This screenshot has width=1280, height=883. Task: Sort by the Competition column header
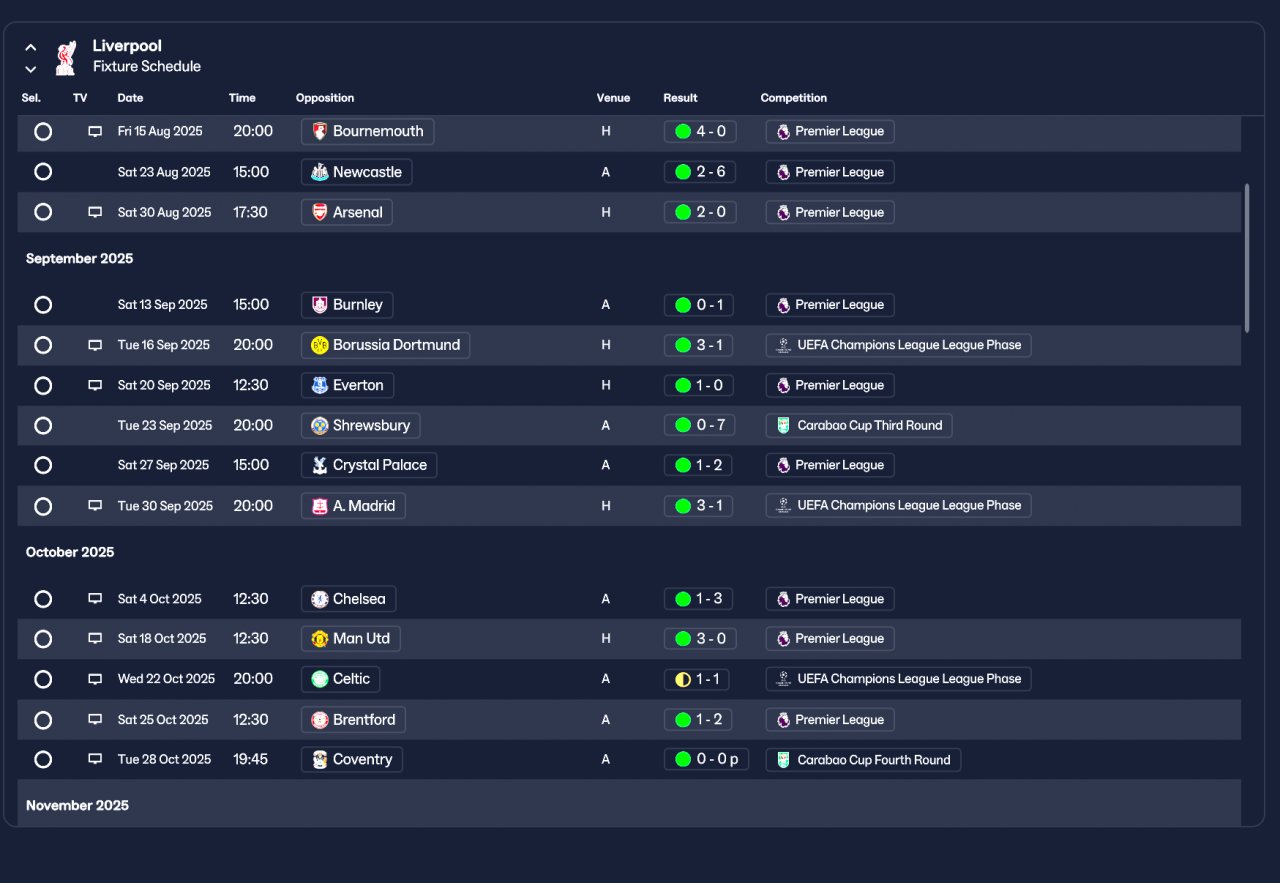click(793, 98)
